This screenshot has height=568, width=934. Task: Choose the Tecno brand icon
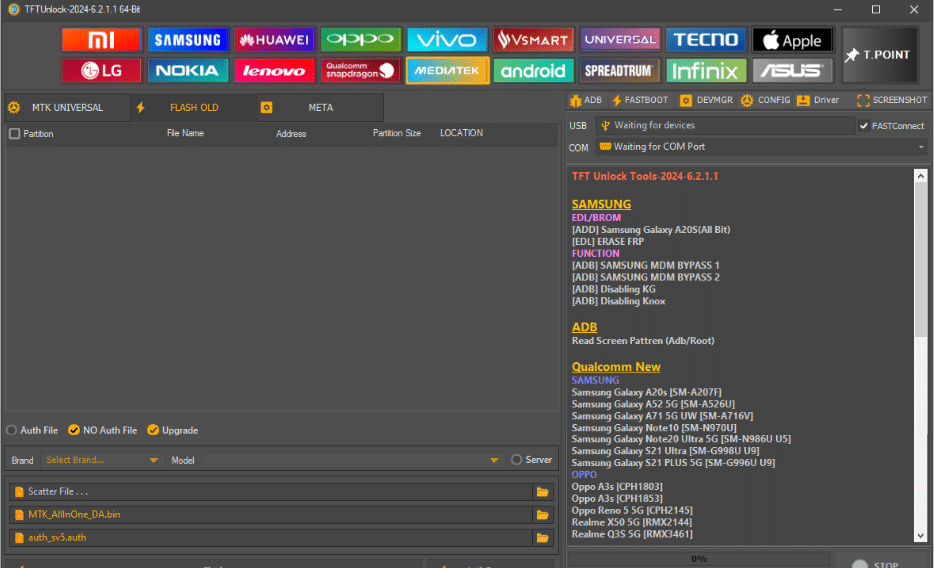point(706,40)
